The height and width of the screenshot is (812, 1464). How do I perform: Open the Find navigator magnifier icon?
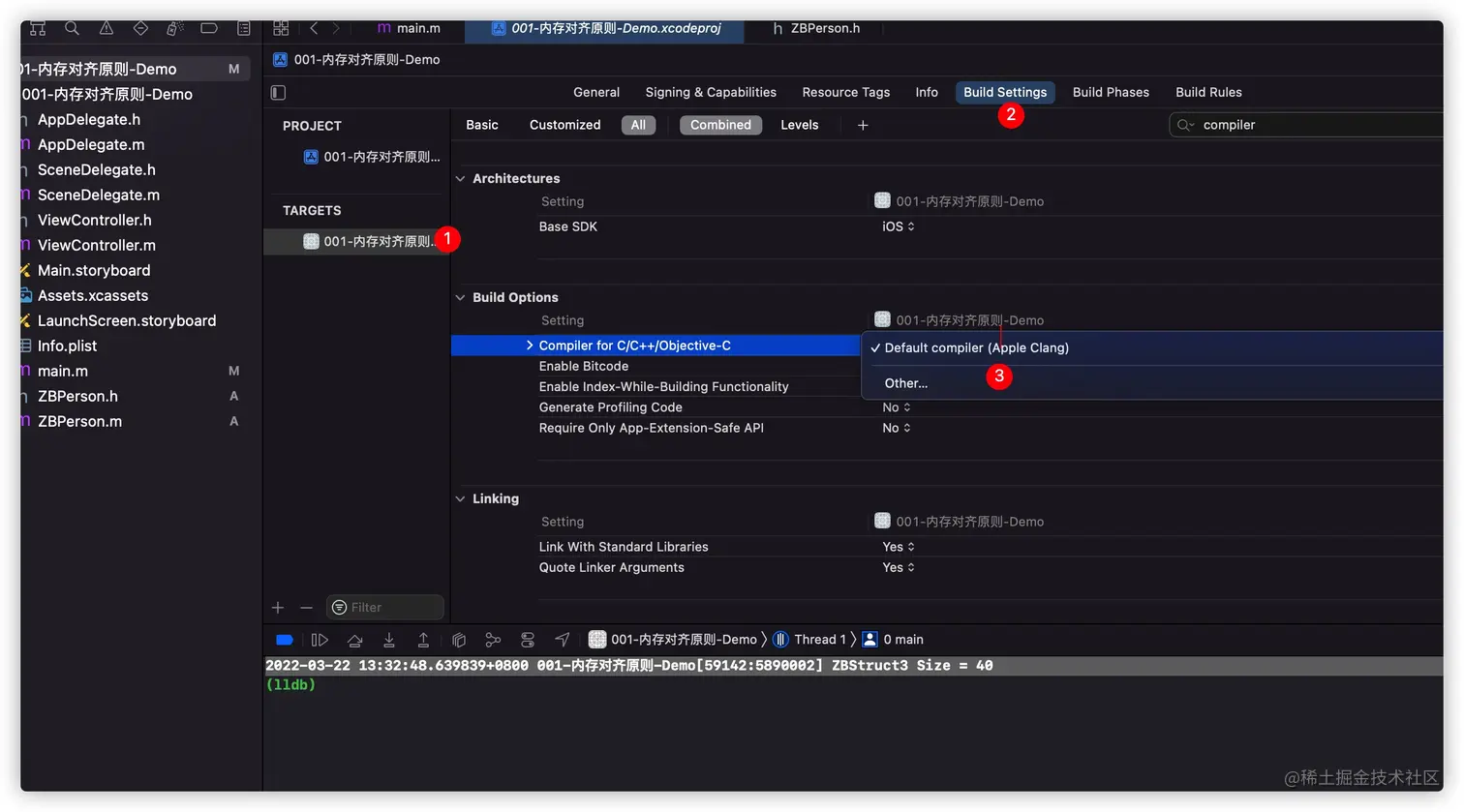tap(72, 28)
